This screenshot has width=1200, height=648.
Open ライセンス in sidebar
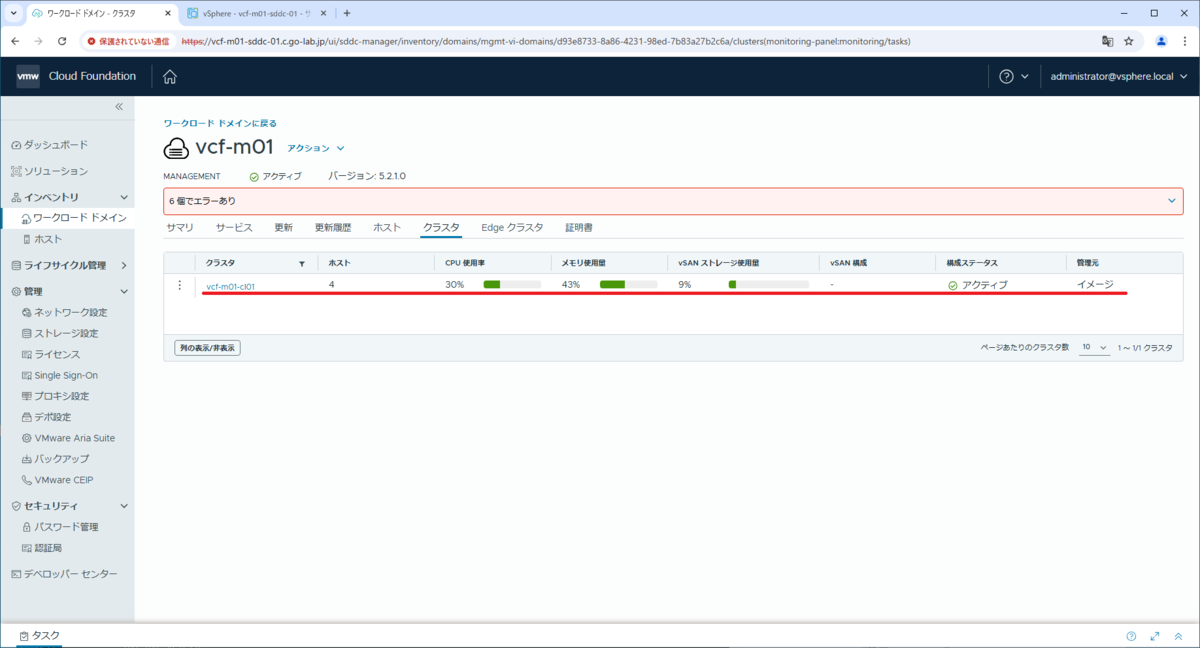pos(50,355)
